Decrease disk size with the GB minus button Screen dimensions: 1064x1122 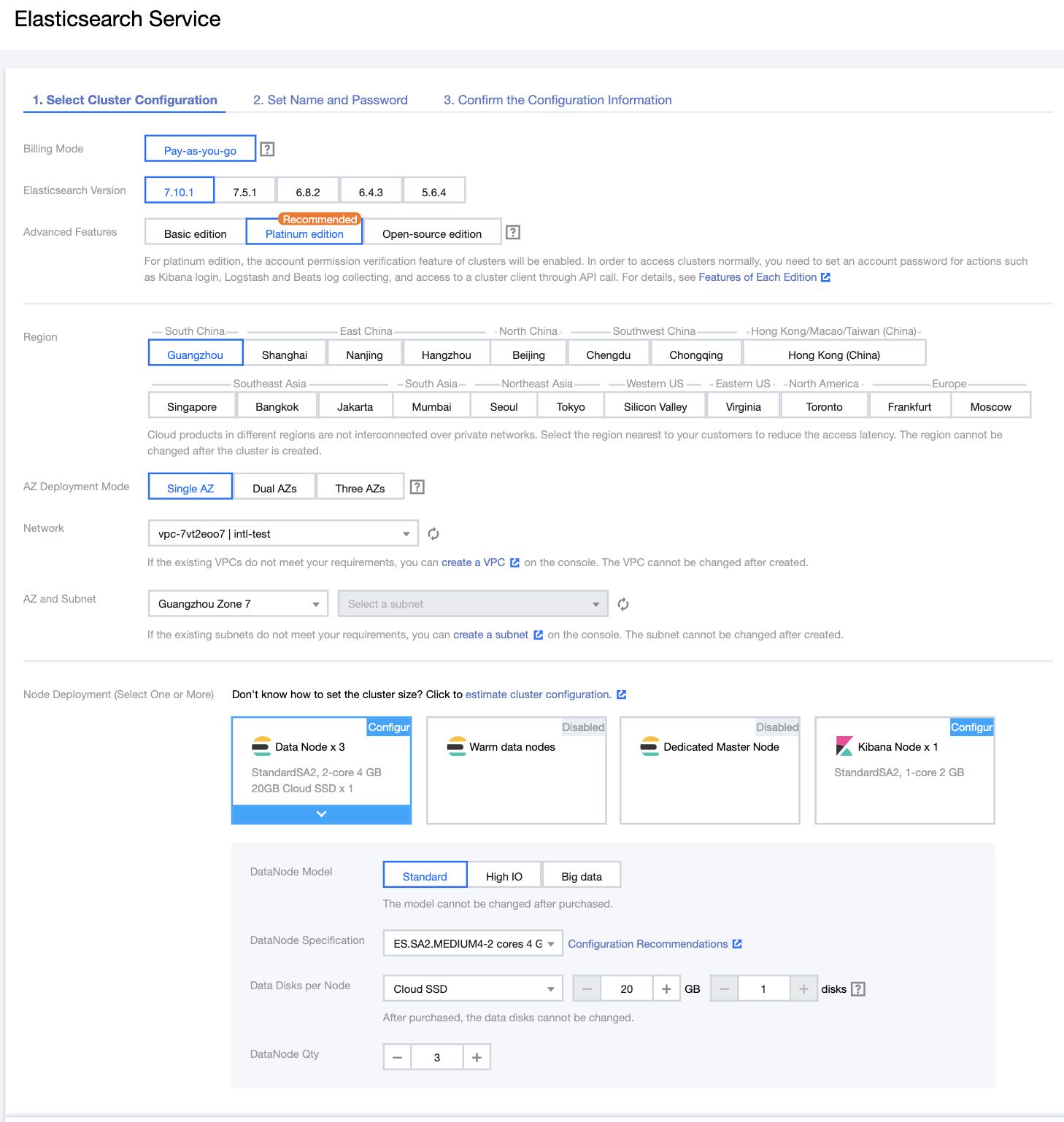click(x=587, y=989)
